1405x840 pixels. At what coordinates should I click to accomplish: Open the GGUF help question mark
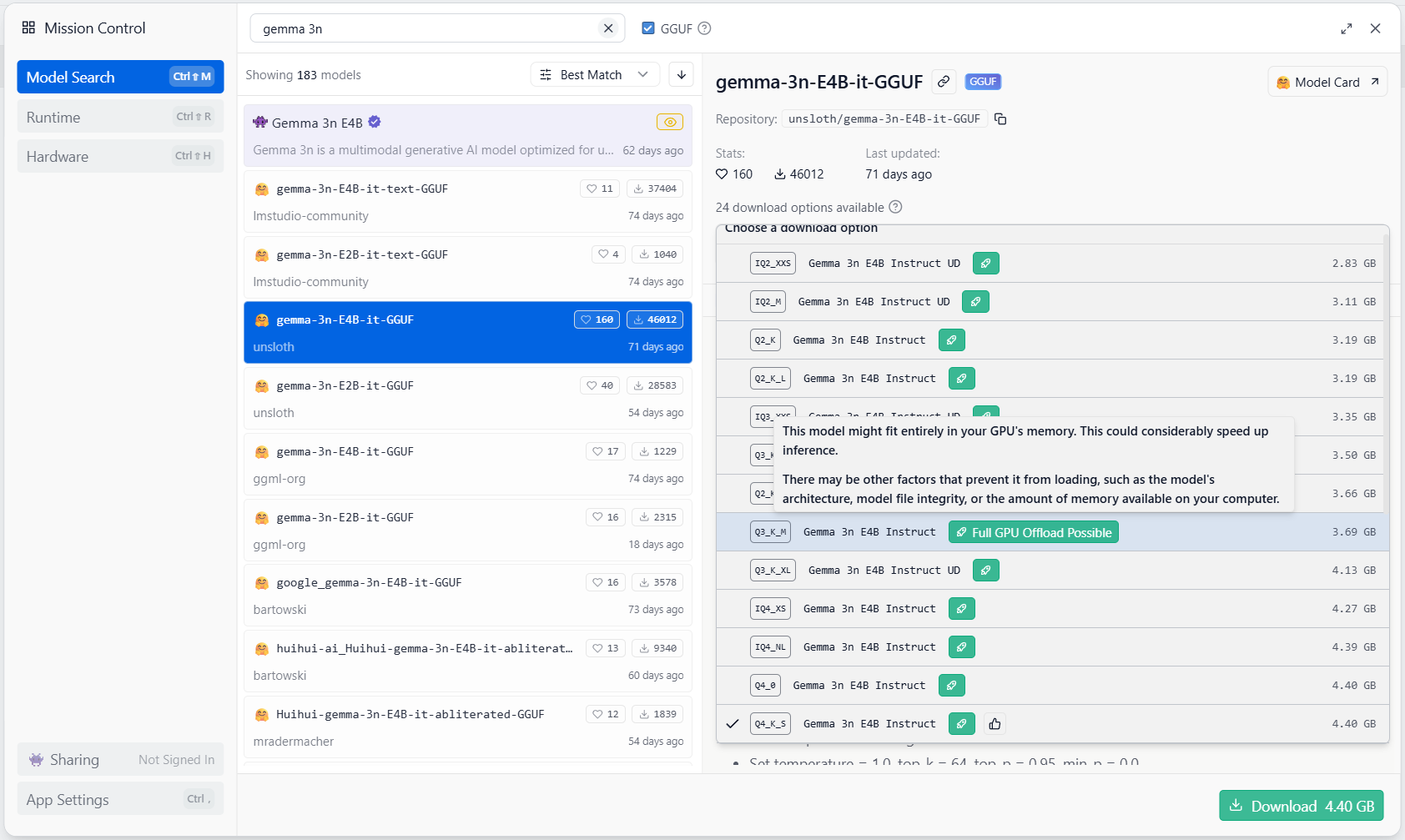pos(704,28)
